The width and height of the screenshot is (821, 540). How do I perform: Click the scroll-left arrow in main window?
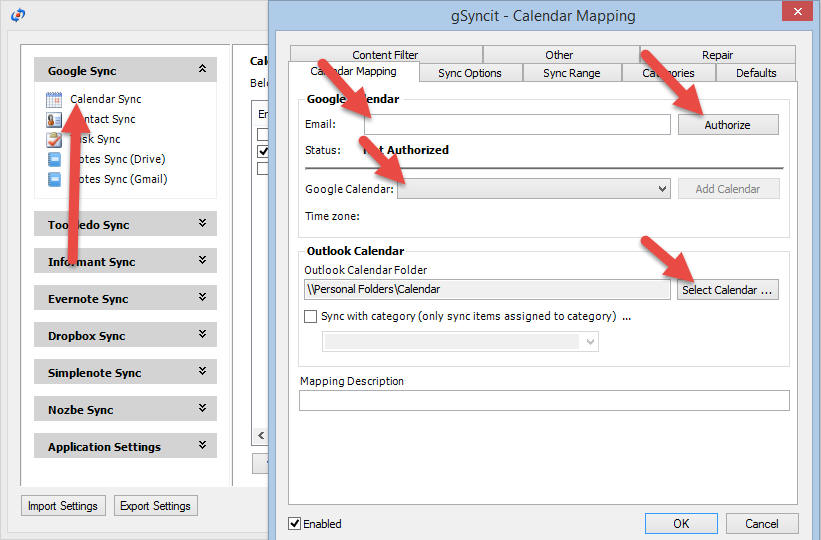tap(261, 435)
